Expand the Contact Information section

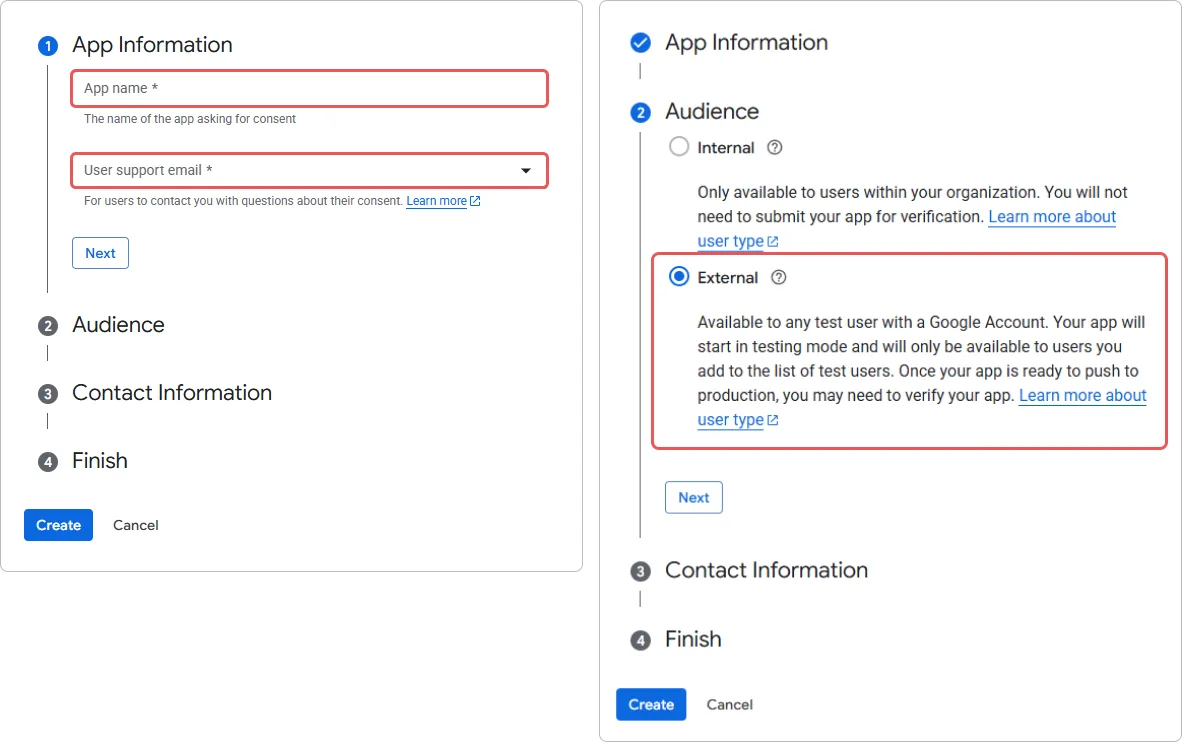pyautogui.click(x=766, y=570)
